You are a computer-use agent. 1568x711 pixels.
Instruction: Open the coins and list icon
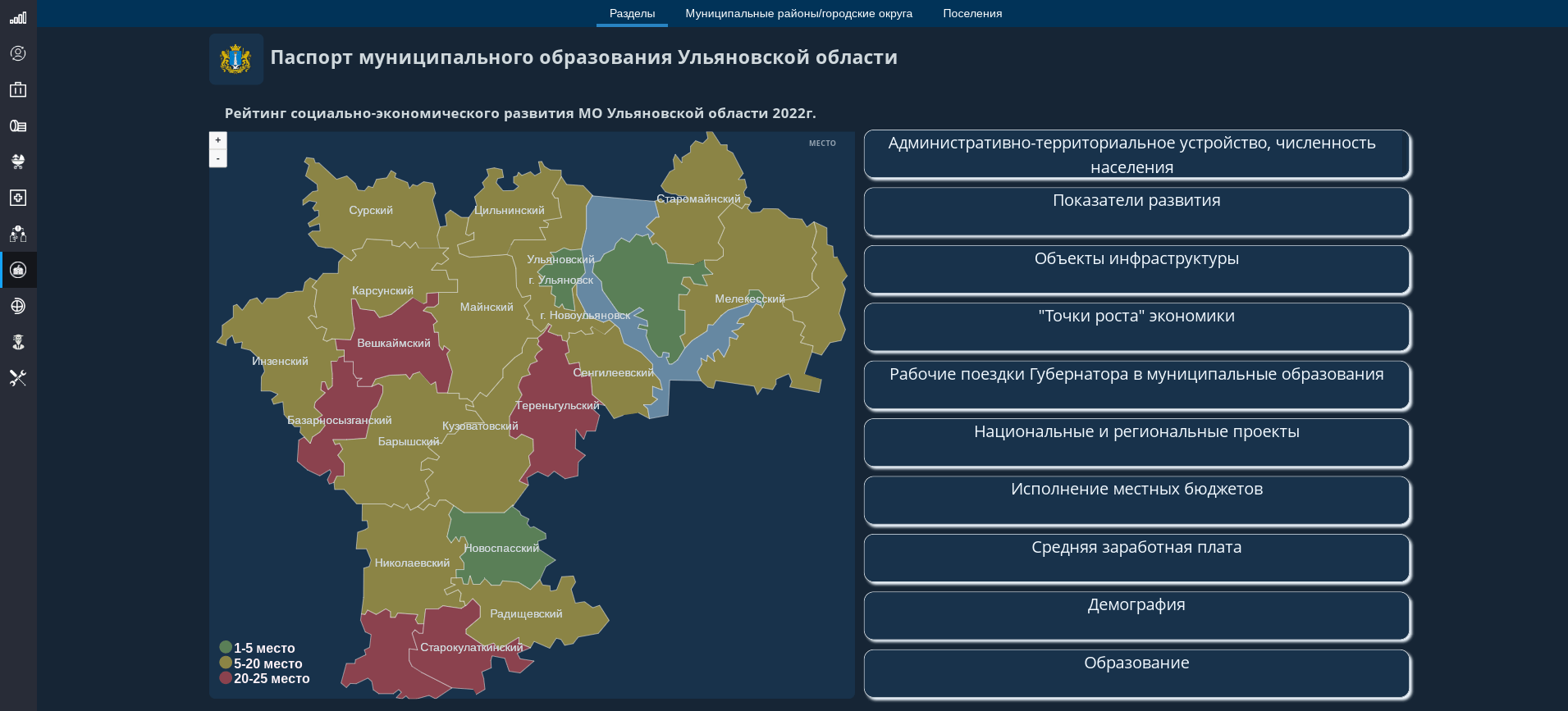click(x=18, y=125)
